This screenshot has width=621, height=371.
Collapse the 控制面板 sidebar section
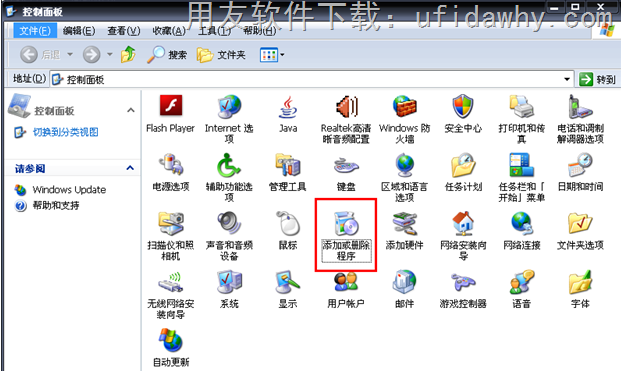tap(131, 110)
